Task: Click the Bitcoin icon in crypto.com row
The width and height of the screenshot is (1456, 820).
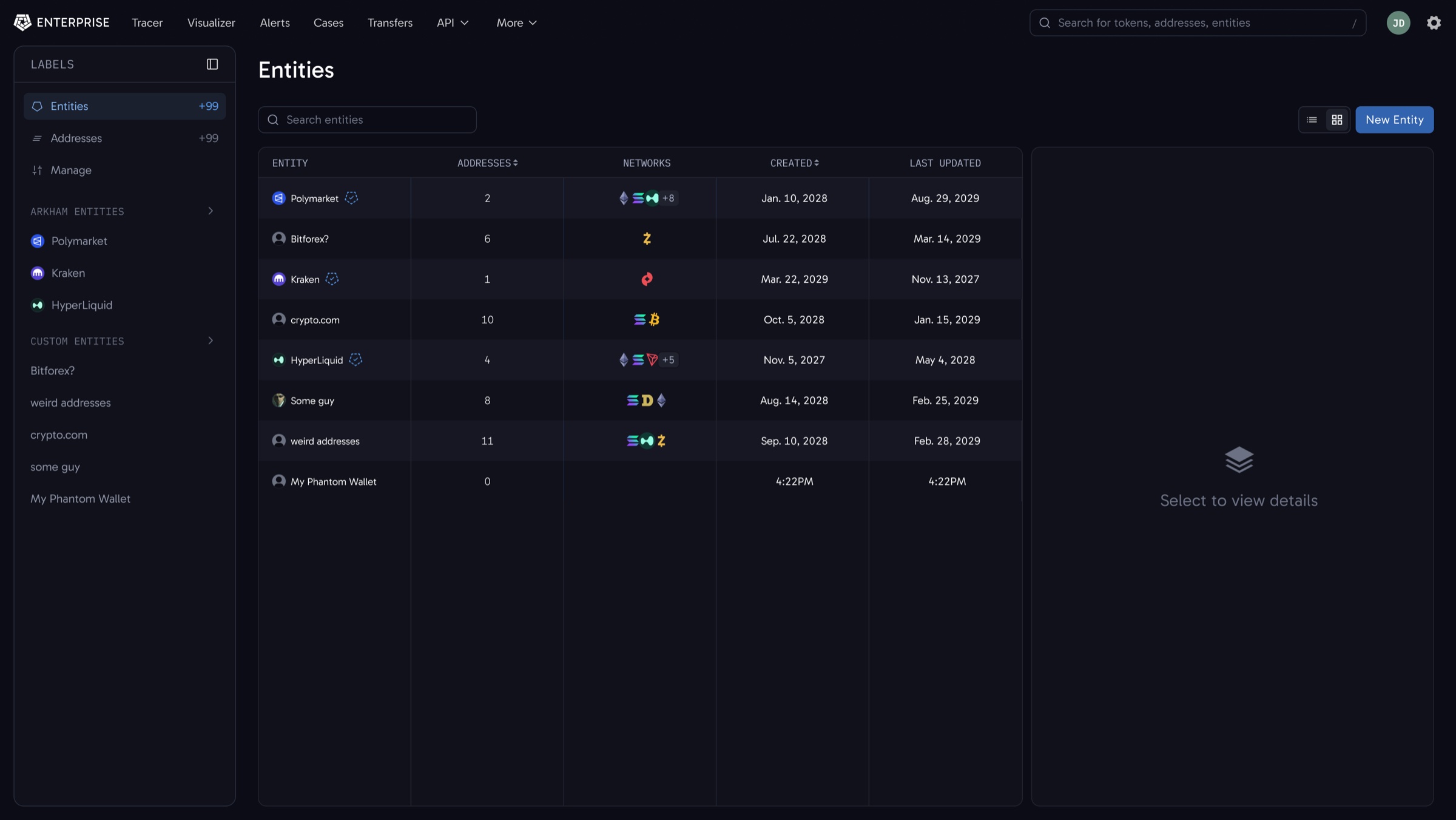Action: tap(654, 319)
